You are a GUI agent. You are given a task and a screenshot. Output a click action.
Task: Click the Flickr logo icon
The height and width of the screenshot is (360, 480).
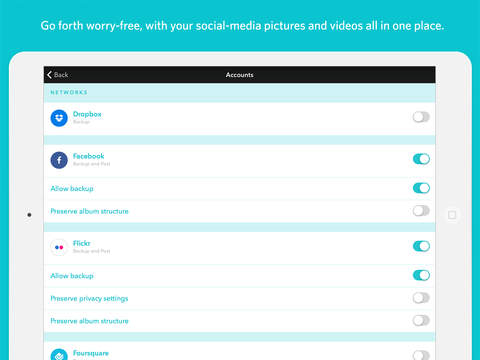tap(59, 247)
